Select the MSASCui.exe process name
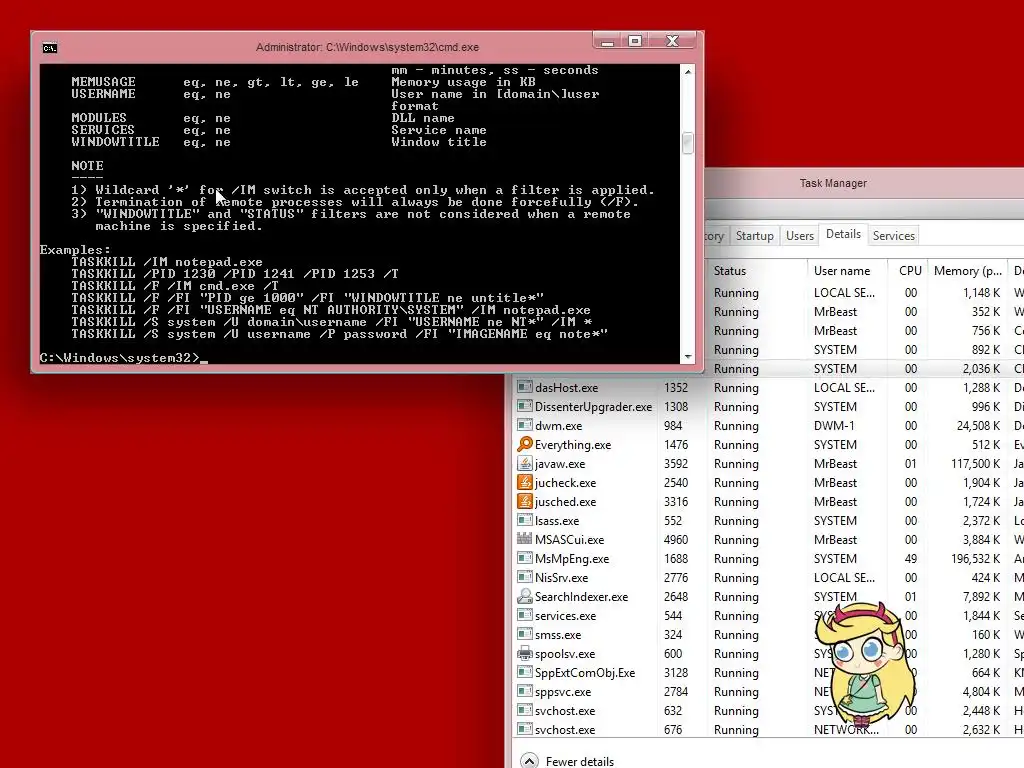 tap(569, 539)
